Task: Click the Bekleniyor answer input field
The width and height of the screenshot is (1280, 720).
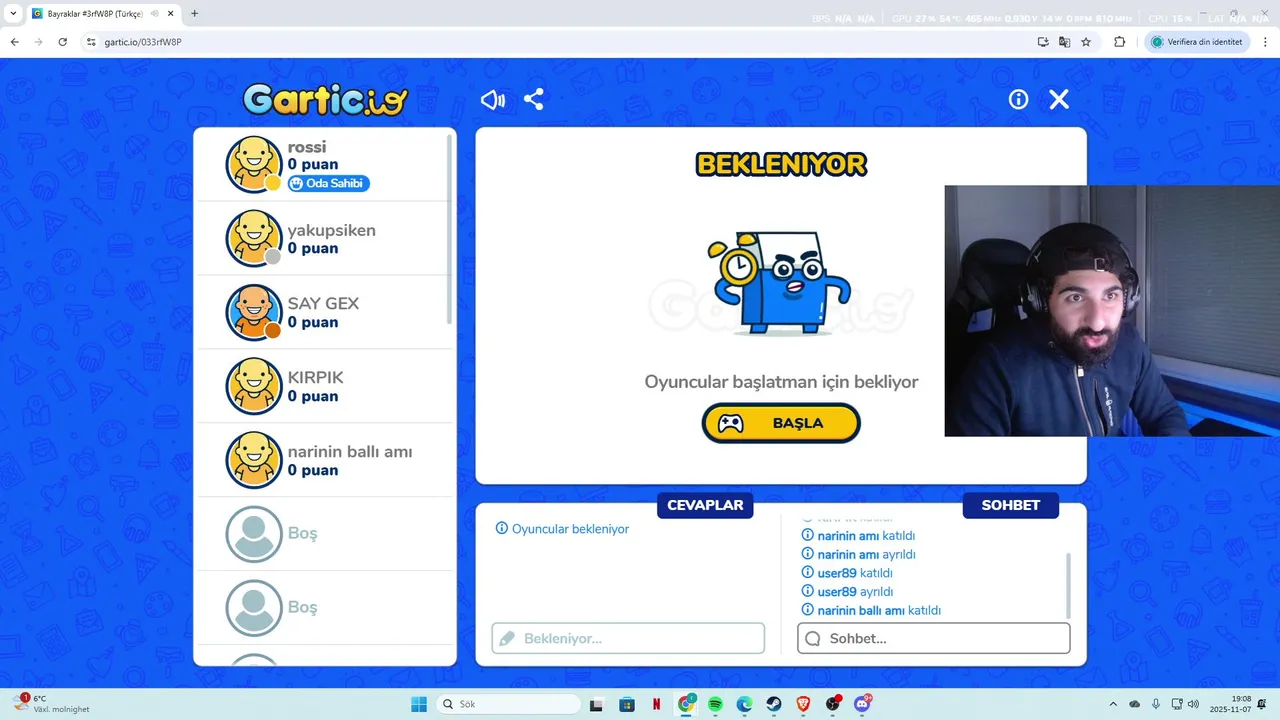Action: point(628,638)
